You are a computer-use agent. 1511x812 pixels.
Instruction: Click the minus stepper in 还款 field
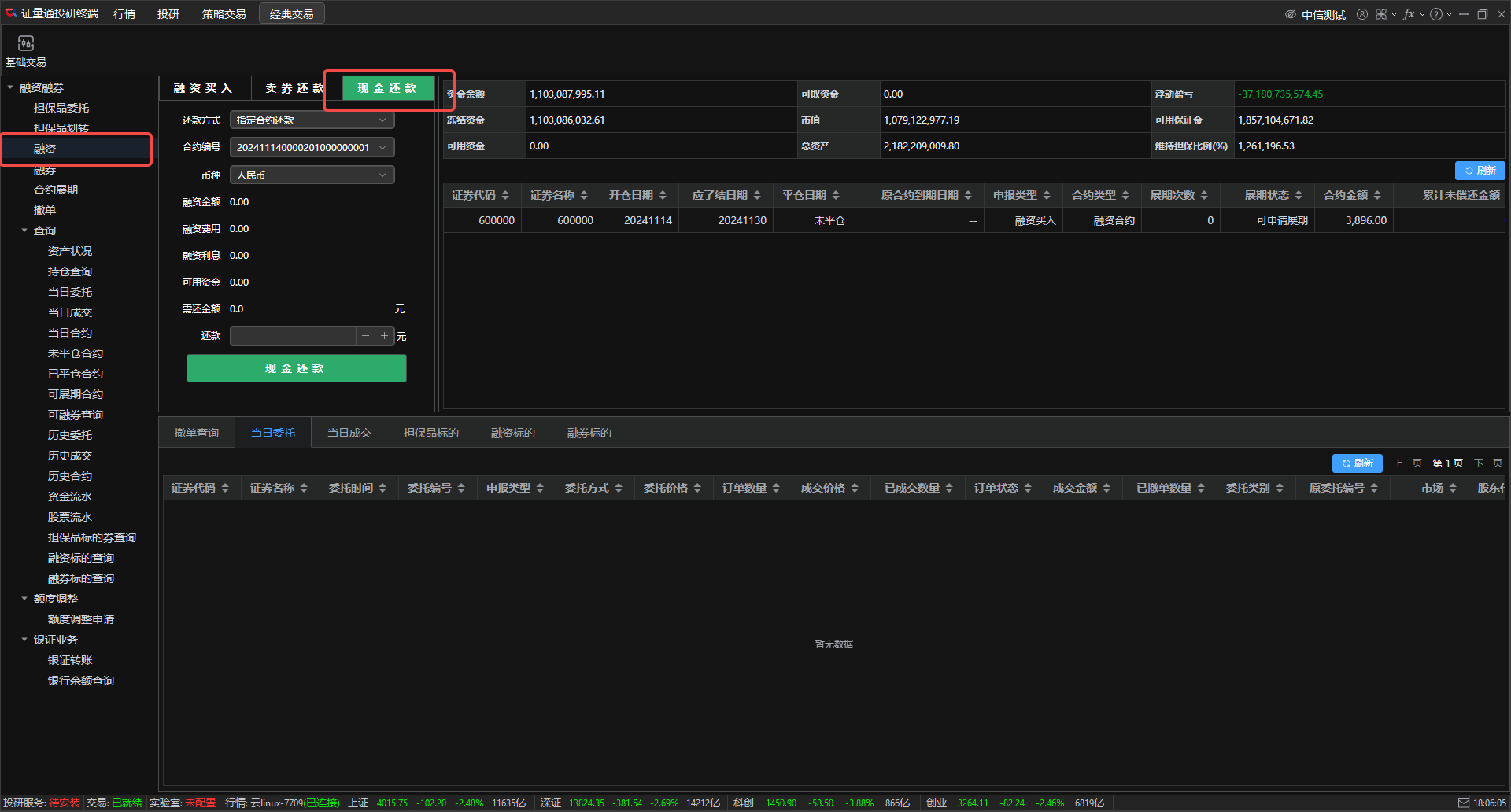click(365, 336)
